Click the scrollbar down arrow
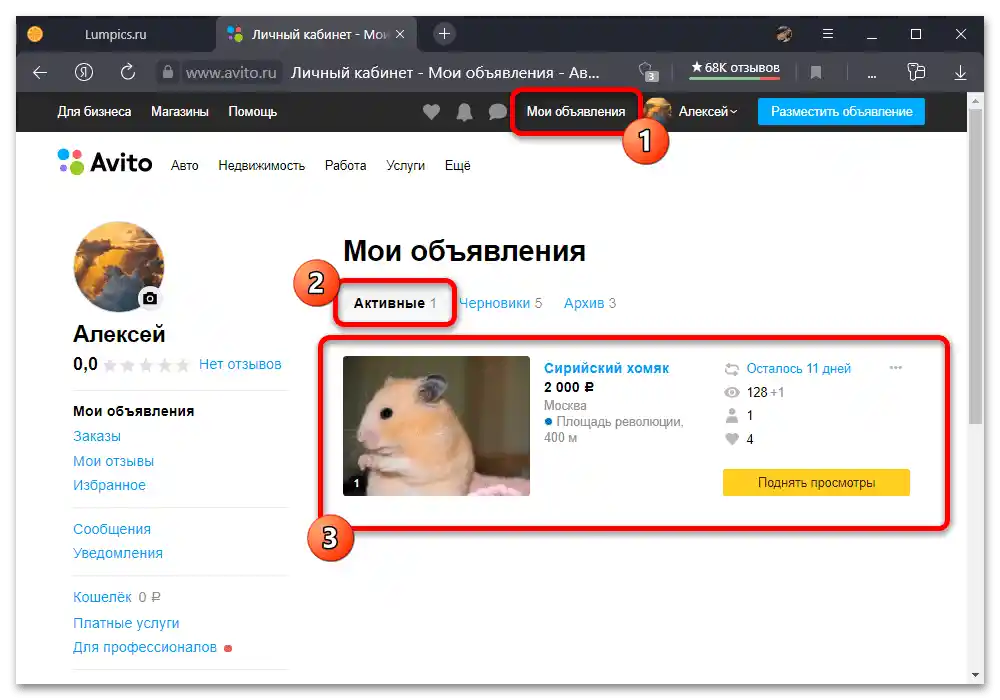Viewport: 1000px width, 700px height. coord(975,674)
